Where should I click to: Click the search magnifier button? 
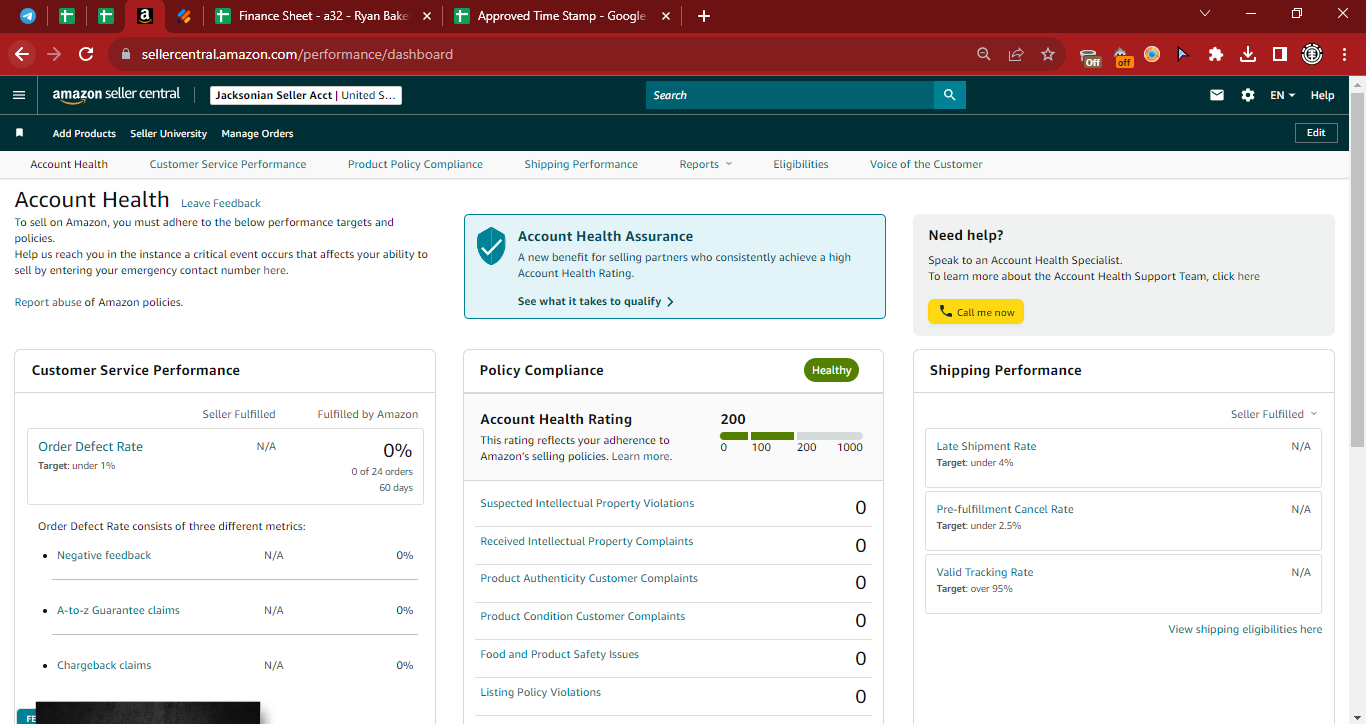tap(950, 95)
